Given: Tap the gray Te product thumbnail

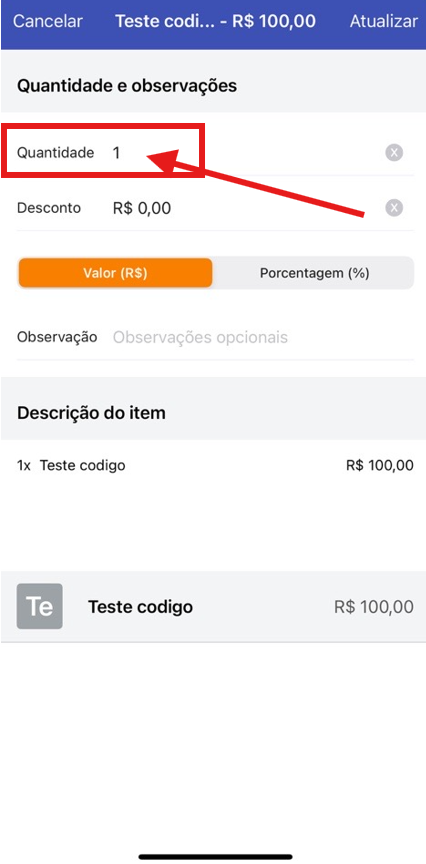Looking at the screenshot, I should click(40, 606).
